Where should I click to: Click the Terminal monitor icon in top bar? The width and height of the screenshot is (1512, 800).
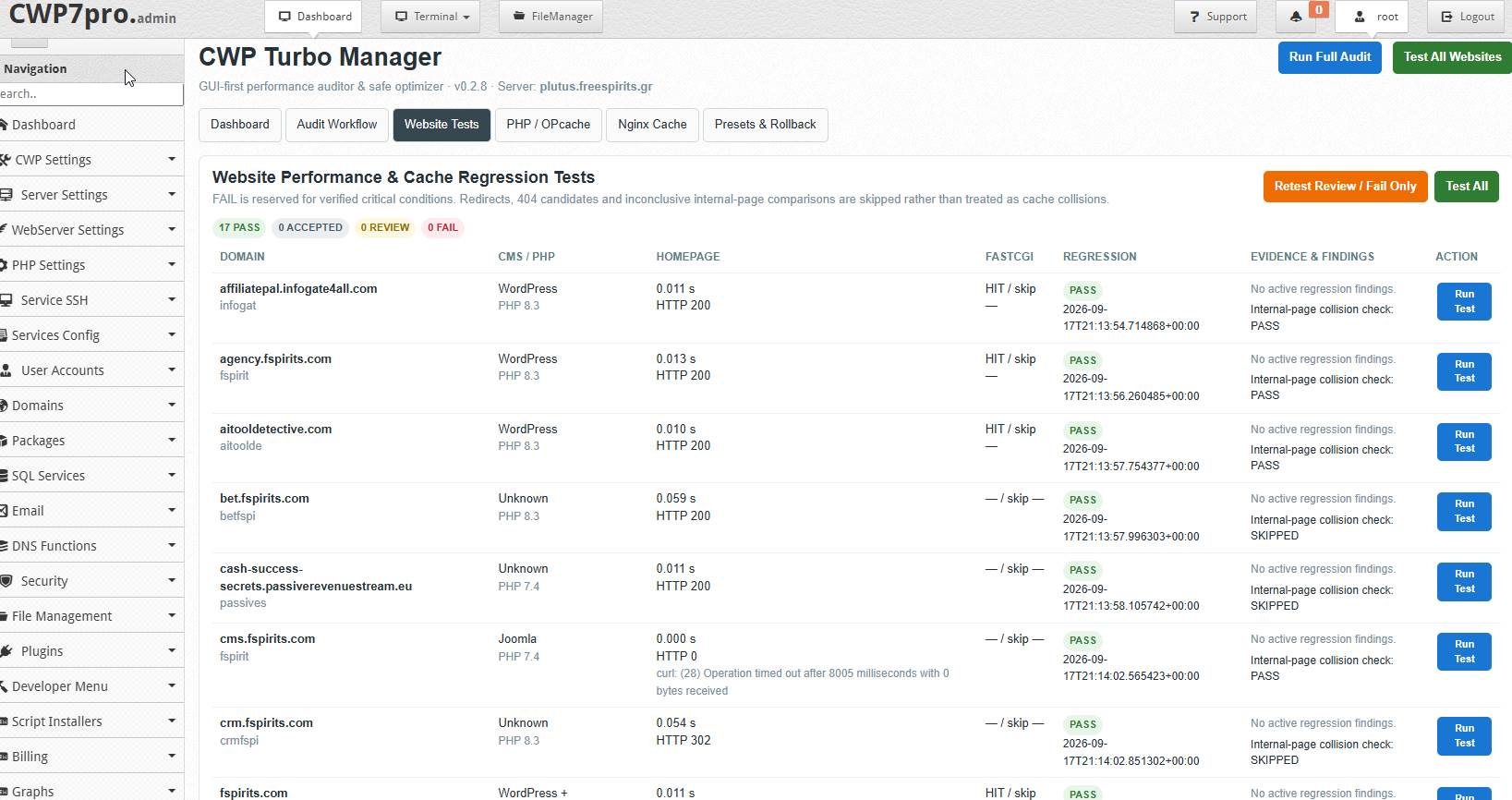pos(401,17)
